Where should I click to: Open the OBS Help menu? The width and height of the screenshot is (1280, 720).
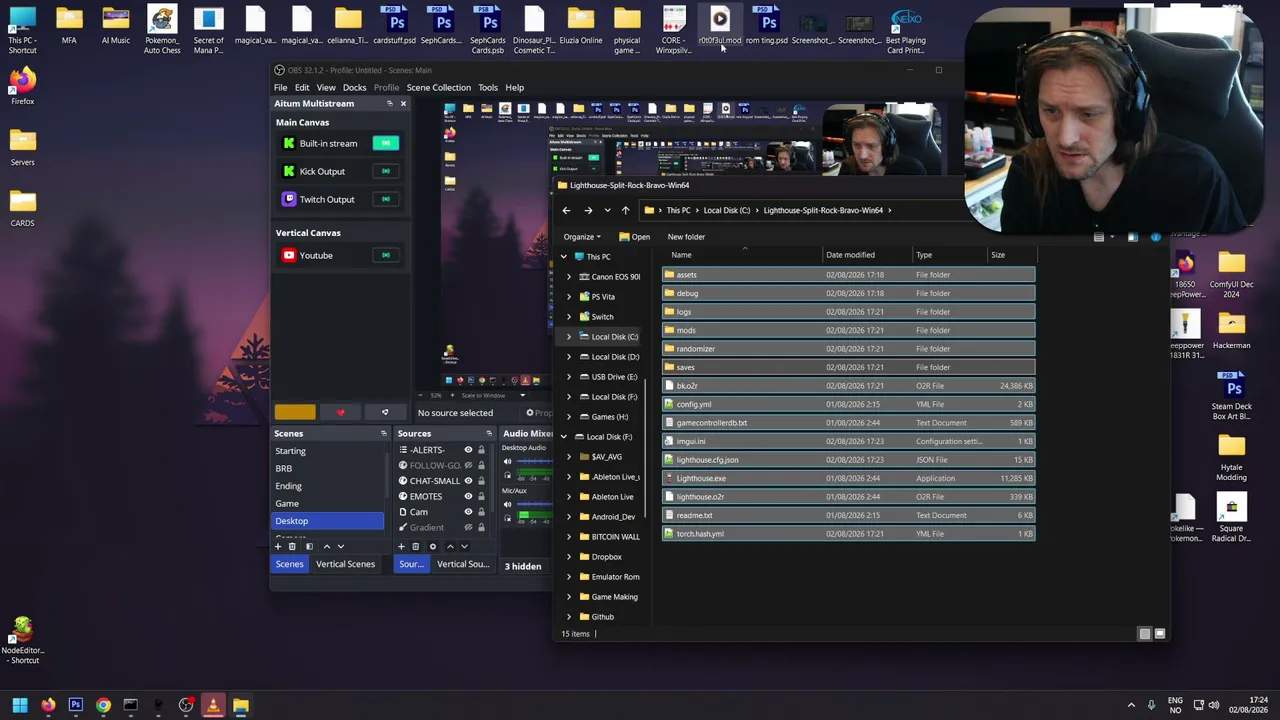tap(515, 87)
